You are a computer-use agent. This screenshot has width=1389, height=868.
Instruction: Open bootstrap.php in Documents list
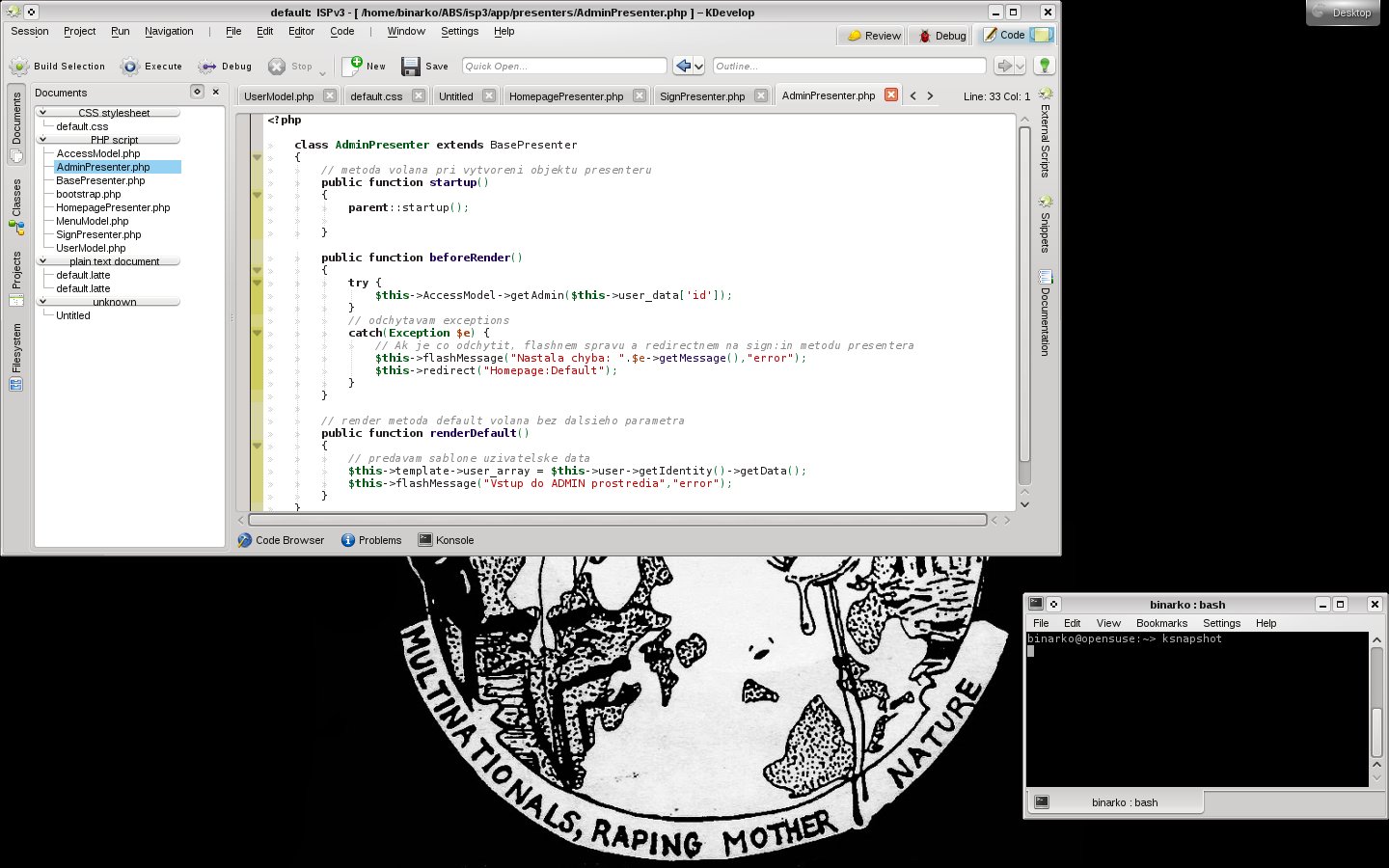coord(89,194)
